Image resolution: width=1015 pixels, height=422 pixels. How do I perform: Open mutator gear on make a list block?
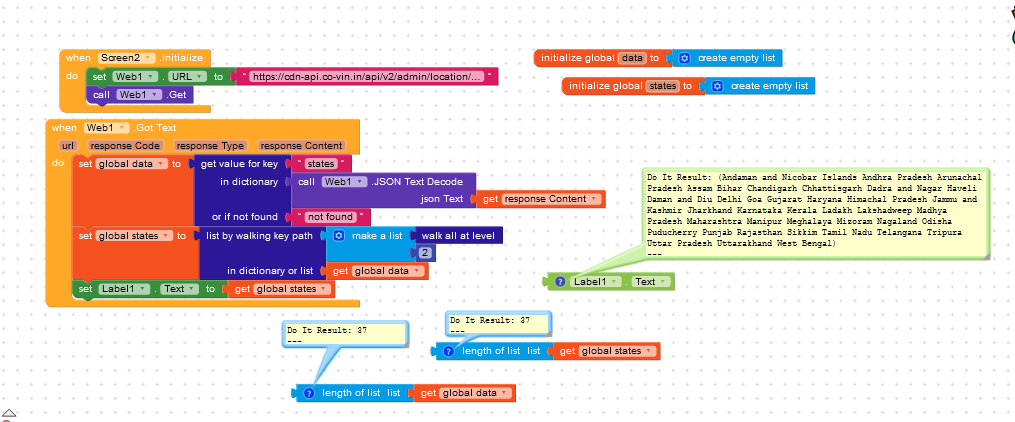point(338,236)
